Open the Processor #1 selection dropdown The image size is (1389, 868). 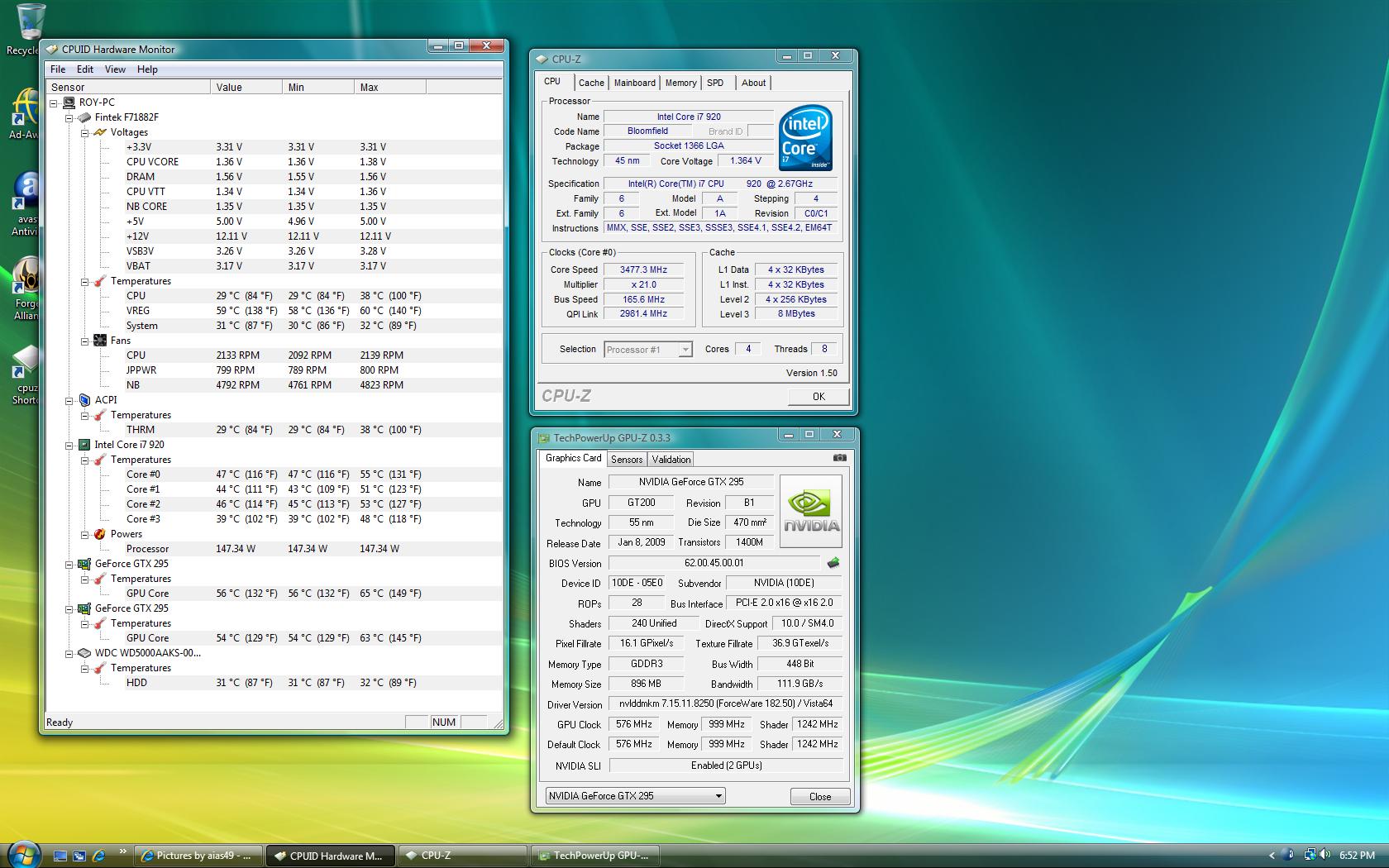pyautogui.click(x=647, y=350)
